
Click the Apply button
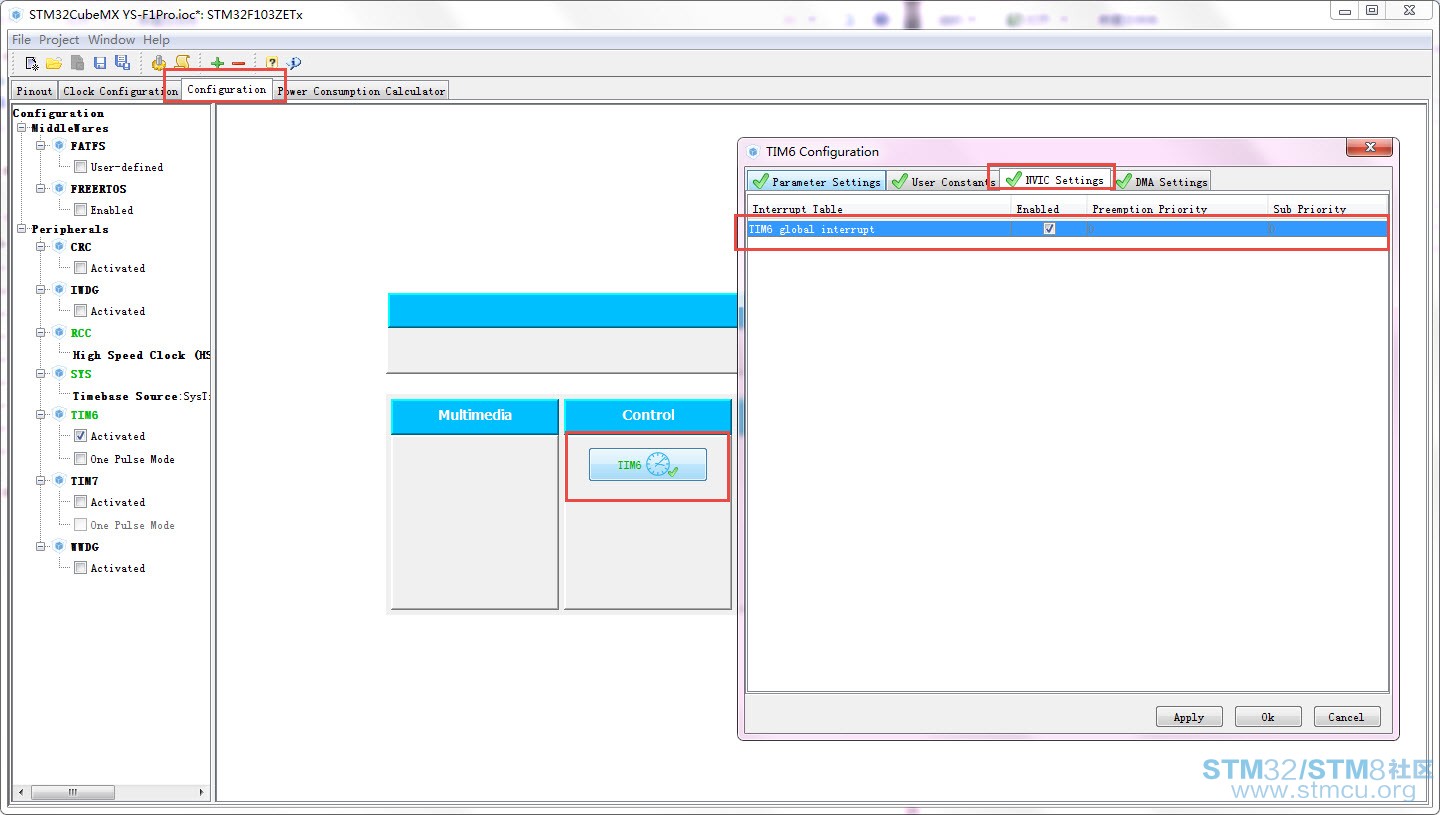pyautogui.click(x=1189, y=717)
